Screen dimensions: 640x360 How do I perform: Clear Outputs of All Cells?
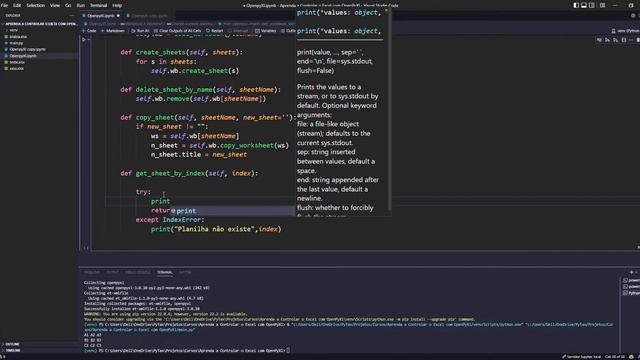click(x=178, y=31)
